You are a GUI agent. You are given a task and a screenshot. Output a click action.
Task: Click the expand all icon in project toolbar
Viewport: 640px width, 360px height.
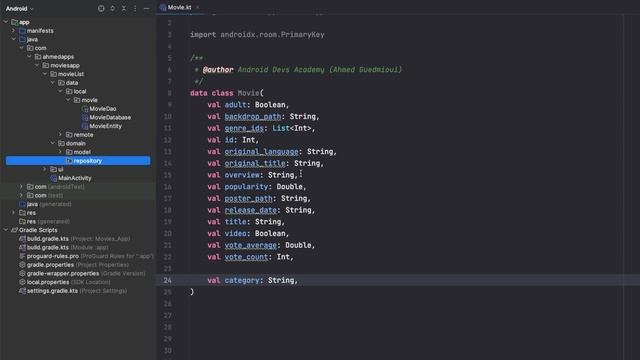click(x=112, y=8)
